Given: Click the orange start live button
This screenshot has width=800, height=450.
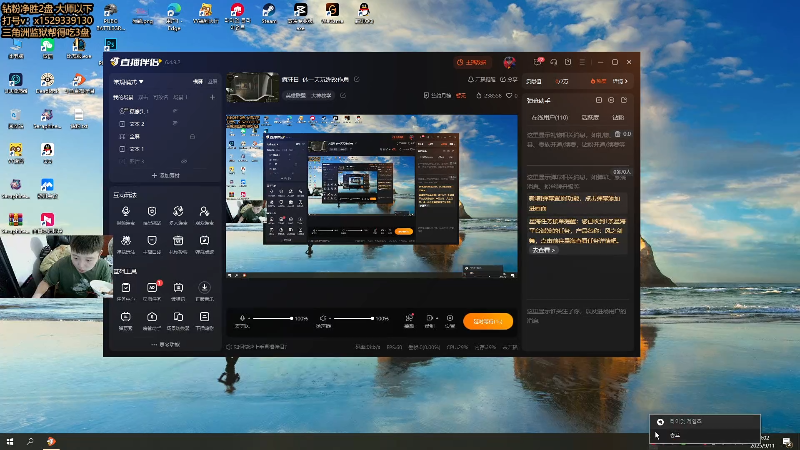Looking at the screenshot, I should (x=488, y=321).
